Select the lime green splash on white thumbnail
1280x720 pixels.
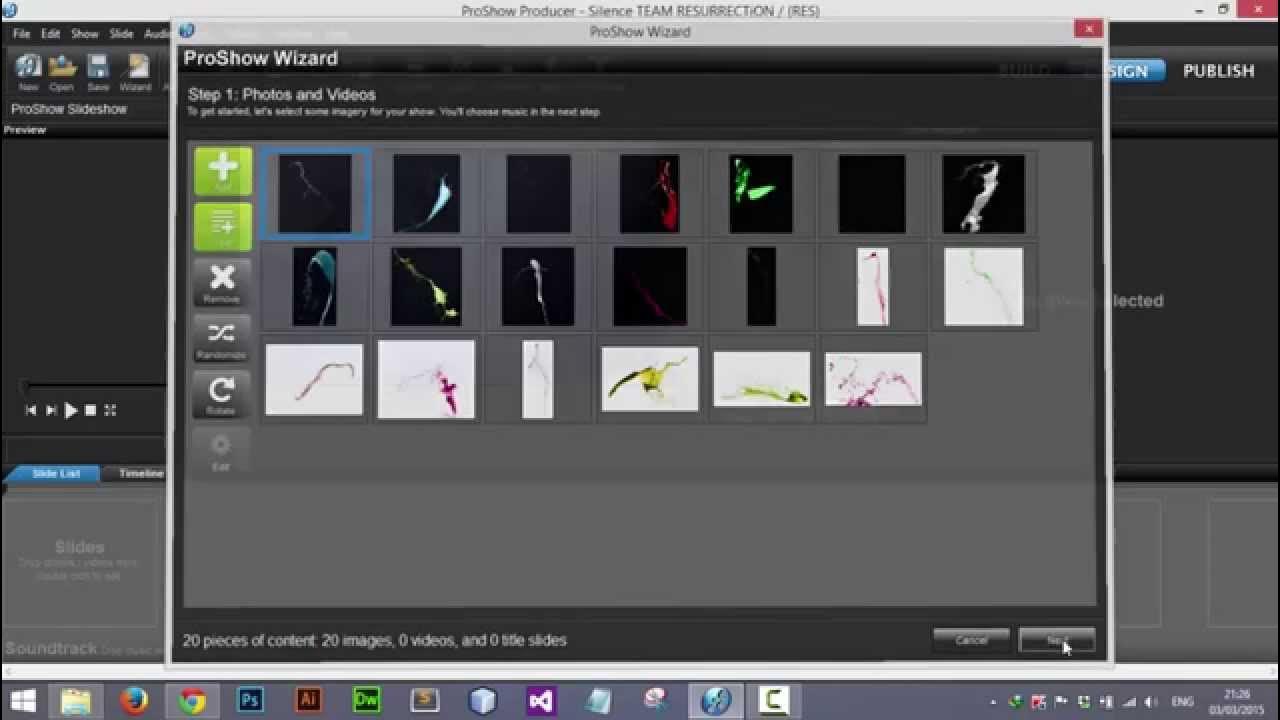pyautogui.click(x=761, y=379)
